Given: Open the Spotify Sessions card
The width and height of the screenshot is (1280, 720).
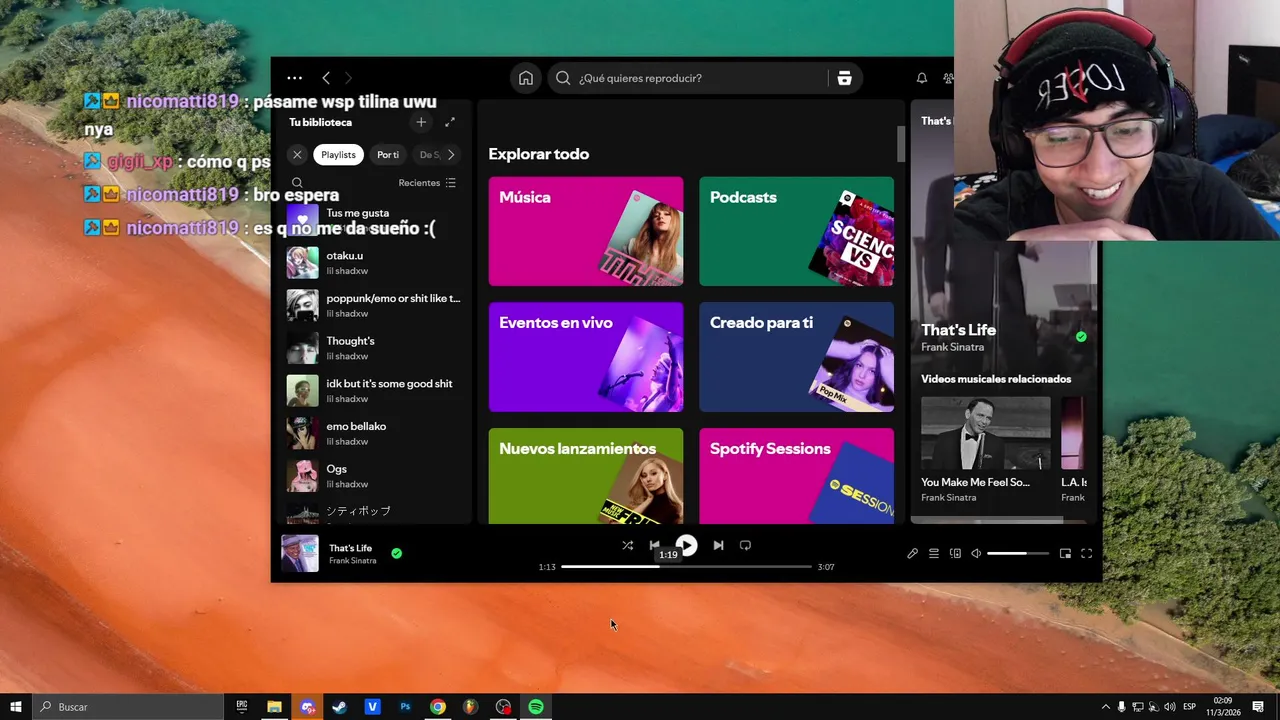Looking at the screenshot, I should [796, 476].
